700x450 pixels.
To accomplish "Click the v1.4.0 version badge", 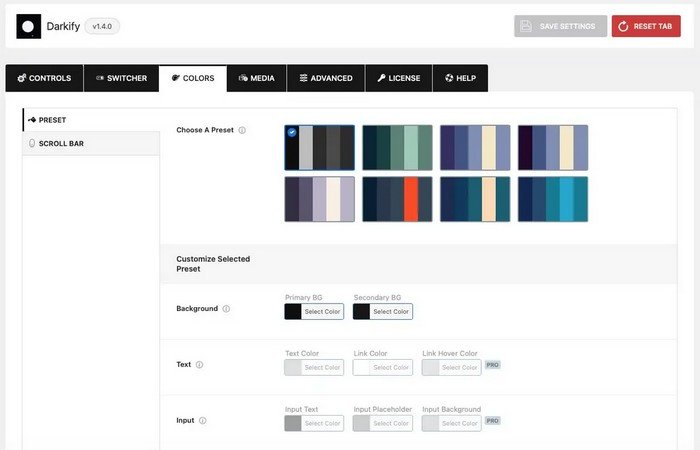I will 102,26.
